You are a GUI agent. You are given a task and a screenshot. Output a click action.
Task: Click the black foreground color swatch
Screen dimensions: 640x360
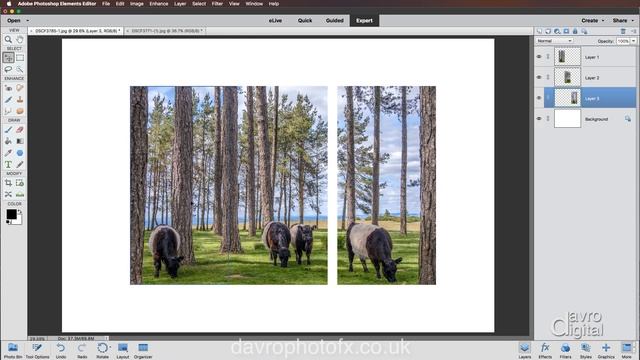[x=11, y=214]
